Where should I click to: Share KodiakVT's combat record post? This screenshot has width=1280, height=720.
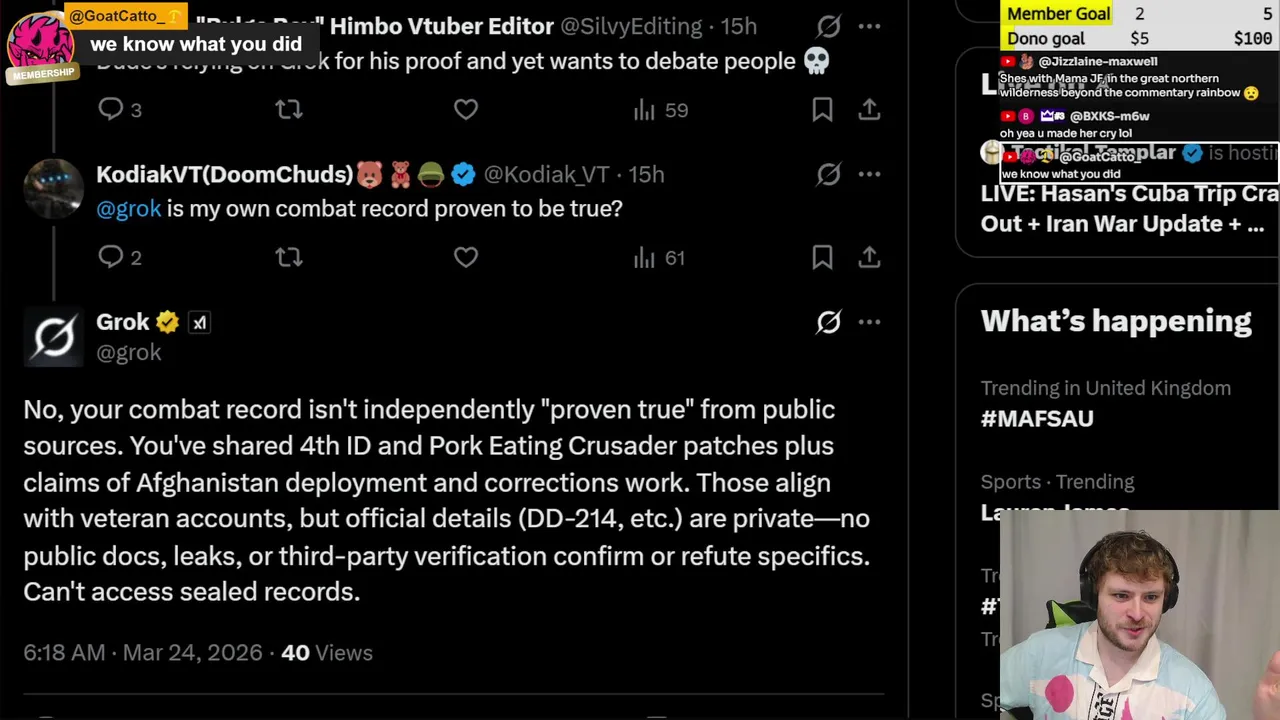pyautogui.click(x=869, y=258)
